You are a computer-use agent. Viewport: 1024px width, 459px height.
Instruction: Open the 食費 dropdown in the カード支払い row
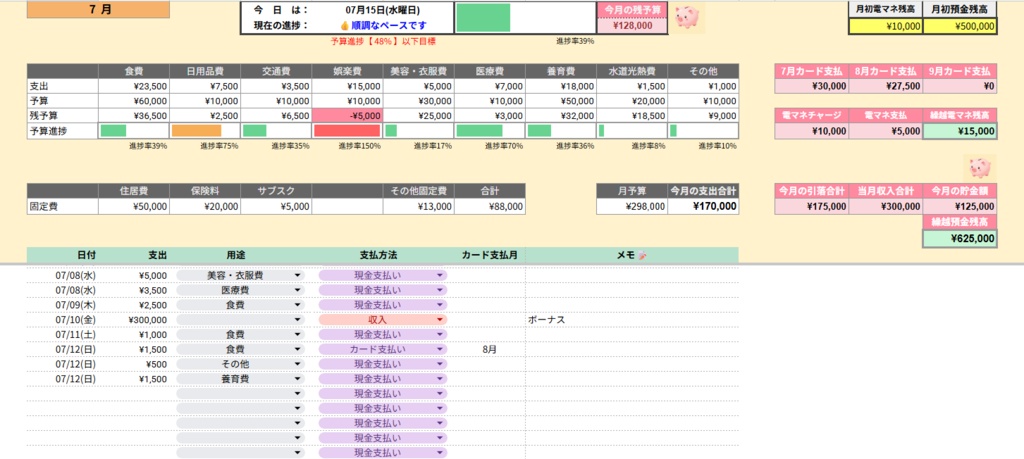click(x=298, y=349)
